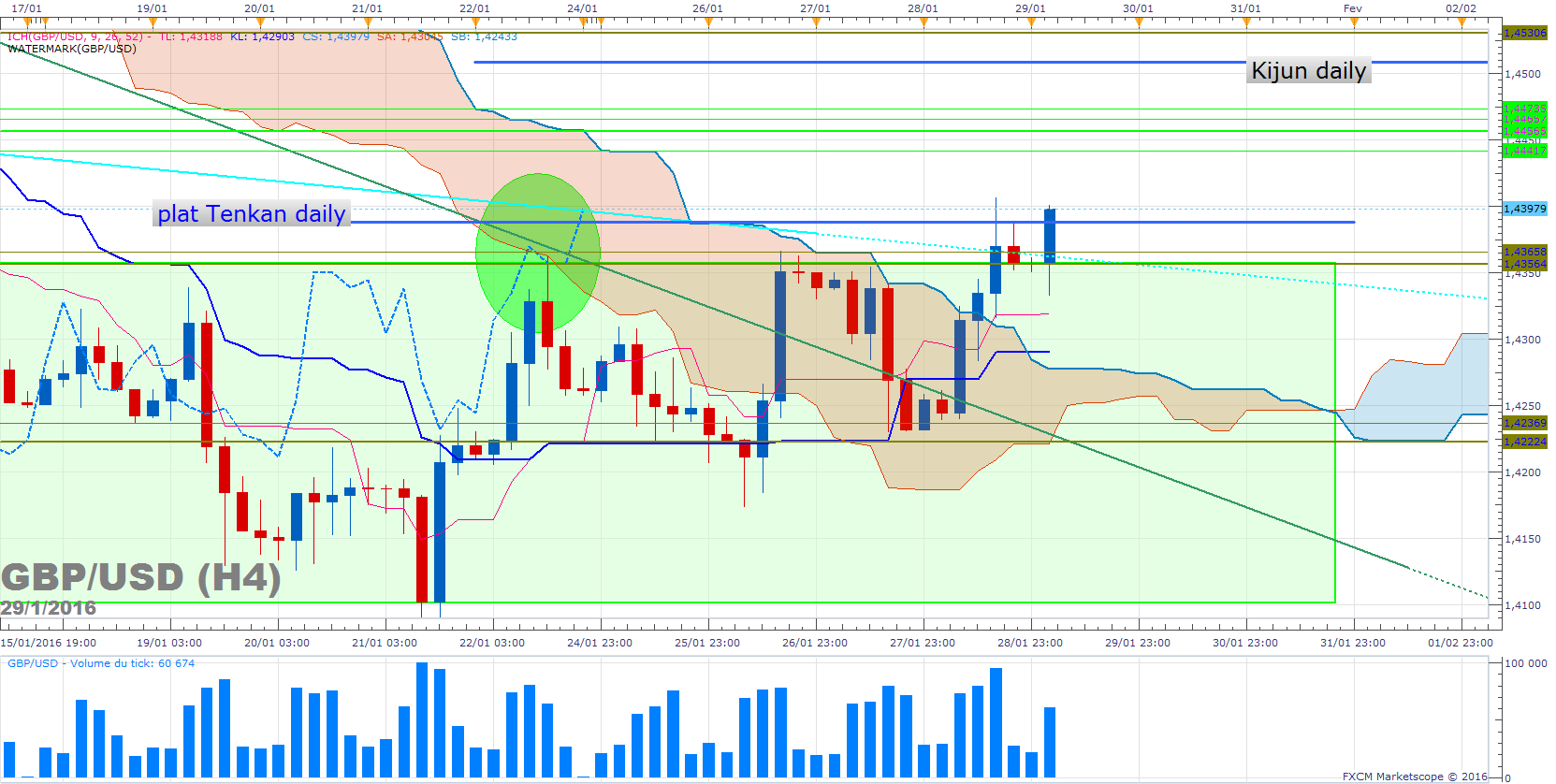
Task: Click orange day marker under 29/01
Action: (x=1031, y=22)
